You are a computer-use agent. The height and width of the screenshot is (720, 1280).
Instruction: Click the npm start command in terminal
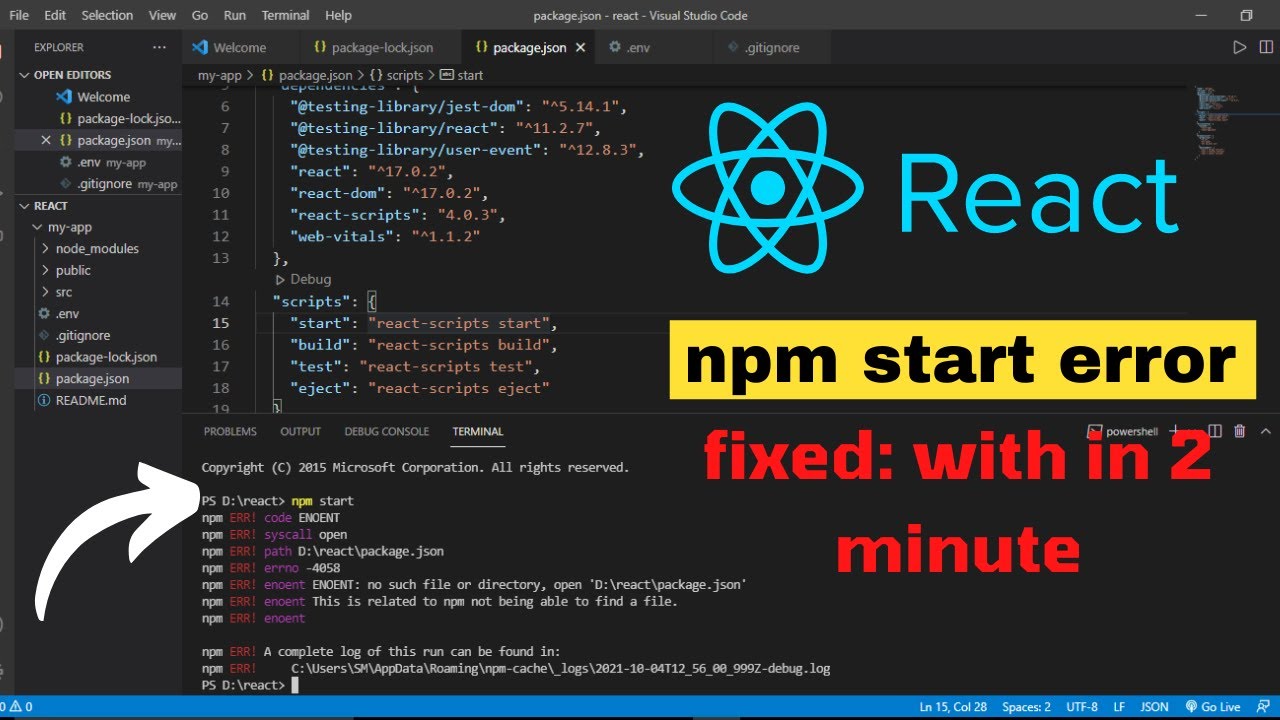[323, 500]
